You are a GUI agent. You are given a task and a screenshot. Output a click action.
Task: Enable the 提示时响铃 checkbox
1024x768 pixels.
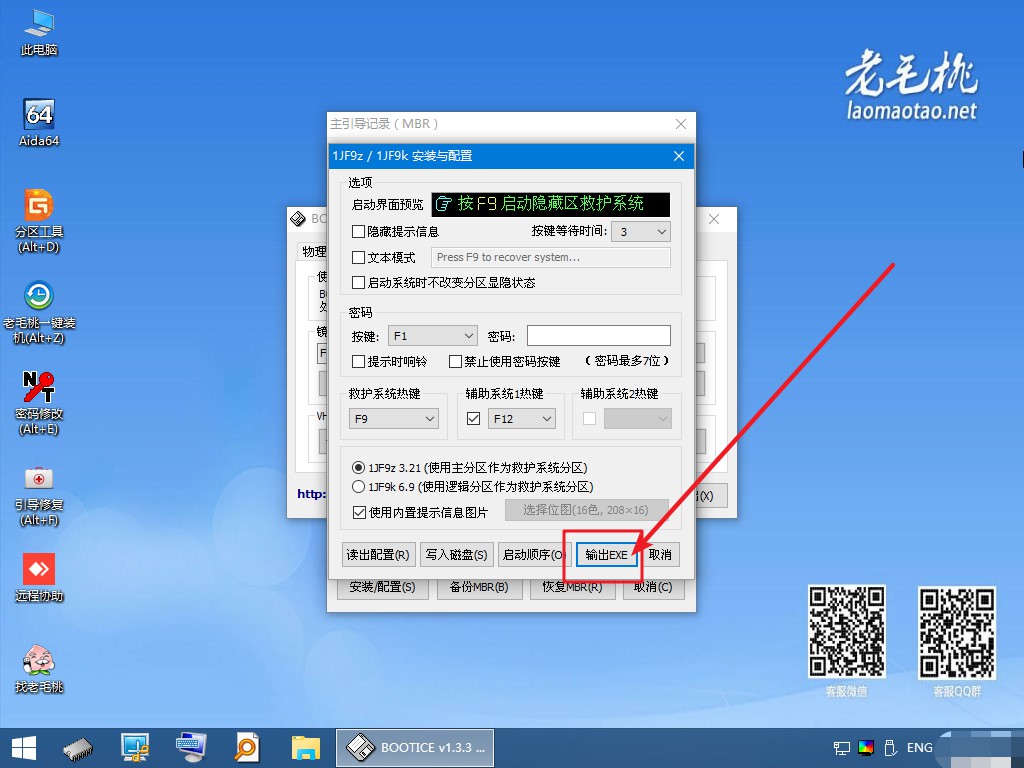pyautogui.click(x=358, y=361)
